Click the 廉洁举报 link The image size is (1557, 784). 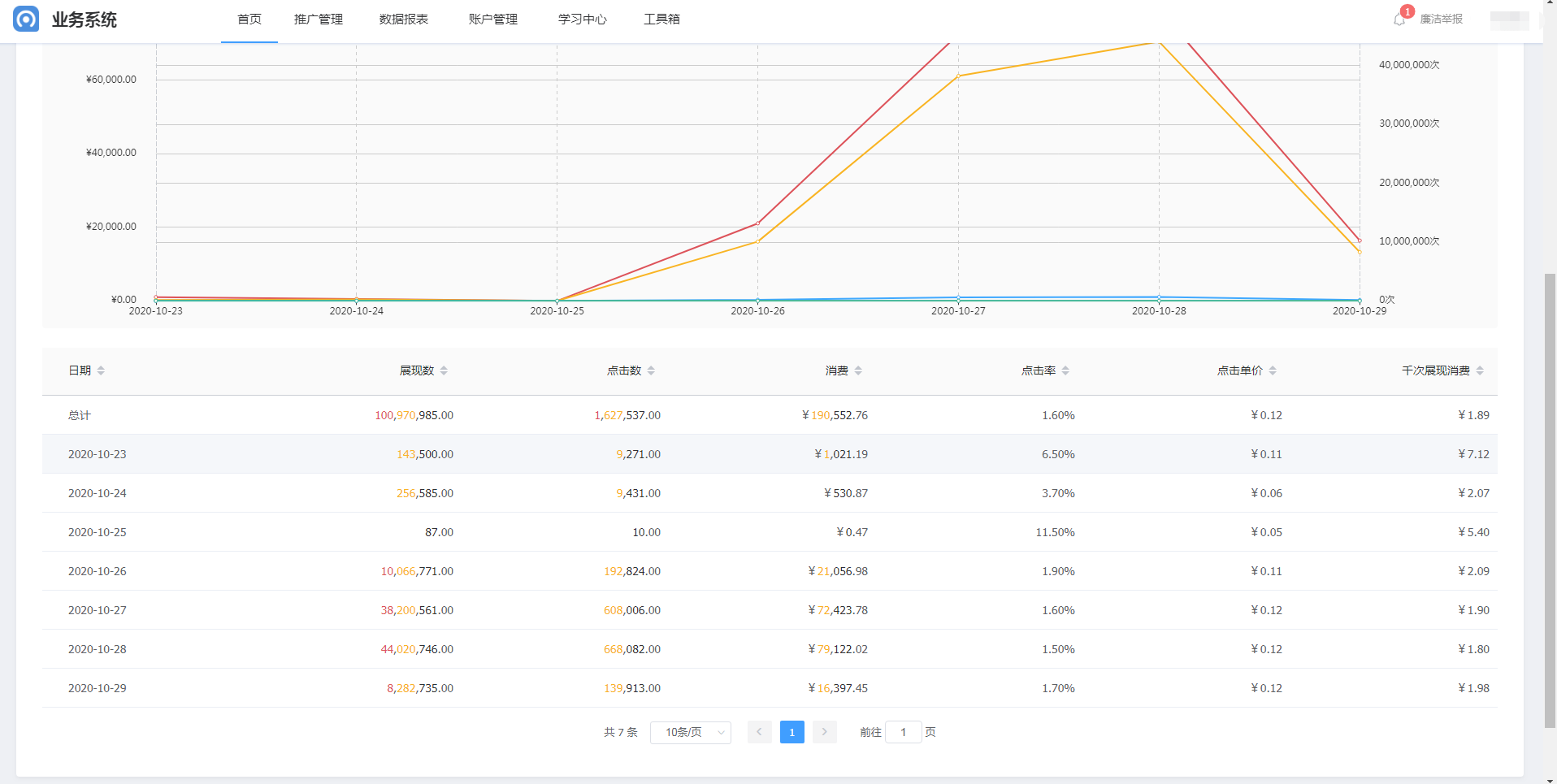tap(1441, 19)
